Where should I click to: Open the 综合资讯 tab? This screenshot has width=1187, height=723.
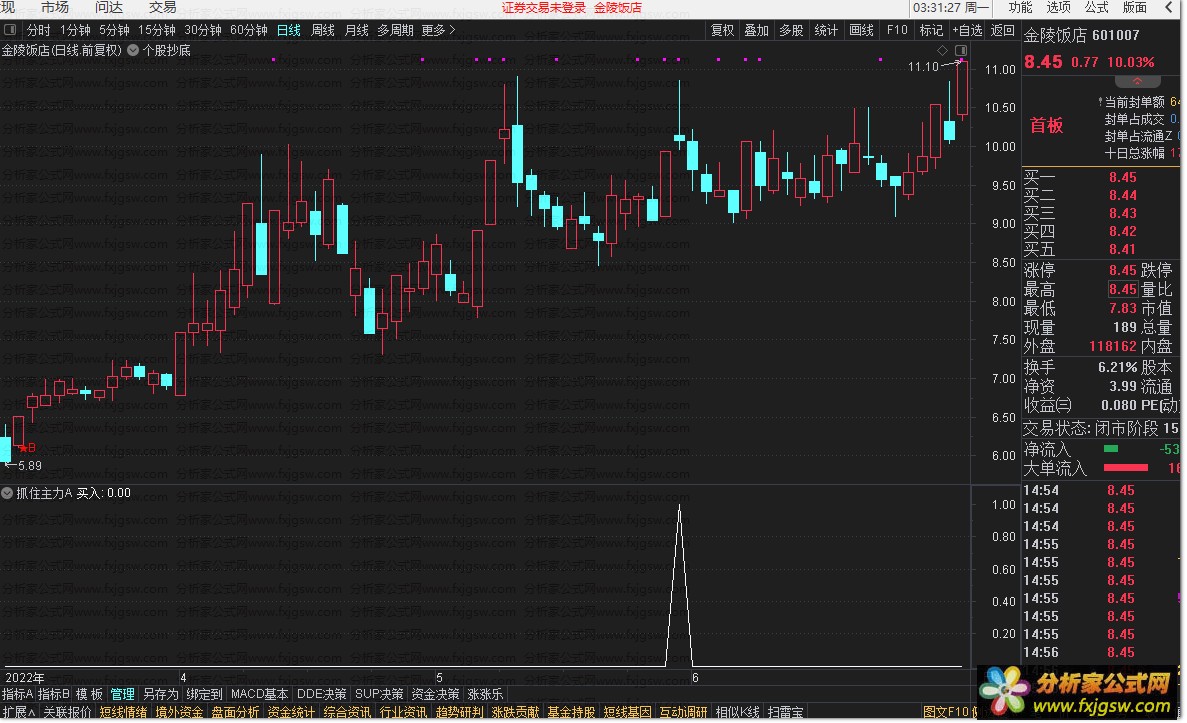pos(347,712)
